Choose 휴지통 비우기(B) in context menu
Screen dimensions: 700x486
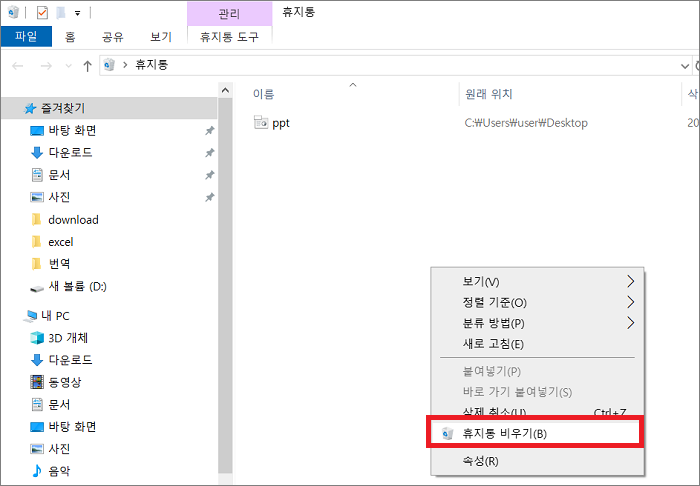[535, 433]
